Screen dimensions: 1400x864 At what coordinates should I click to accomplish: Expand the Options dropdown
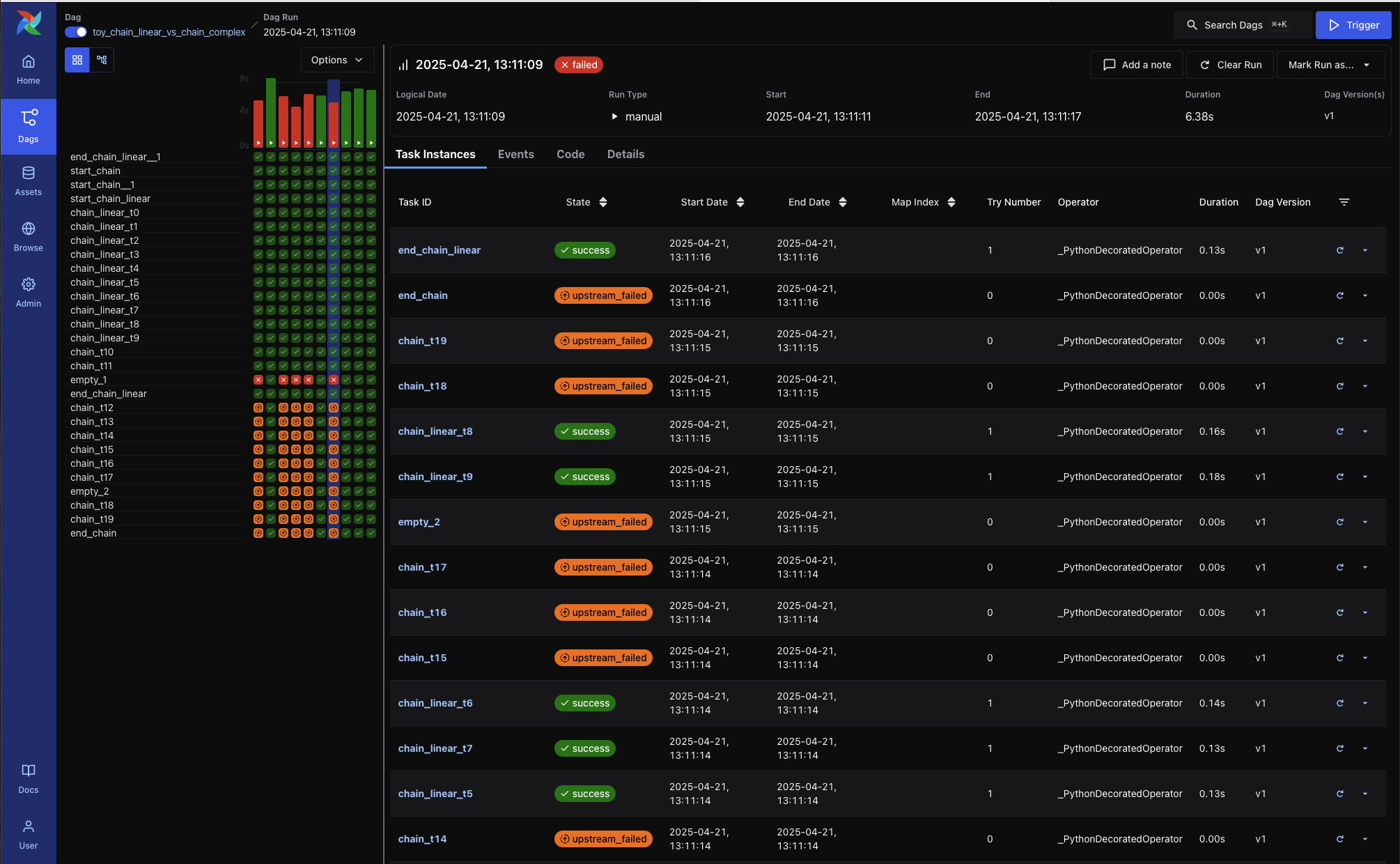tap(337, 60)
